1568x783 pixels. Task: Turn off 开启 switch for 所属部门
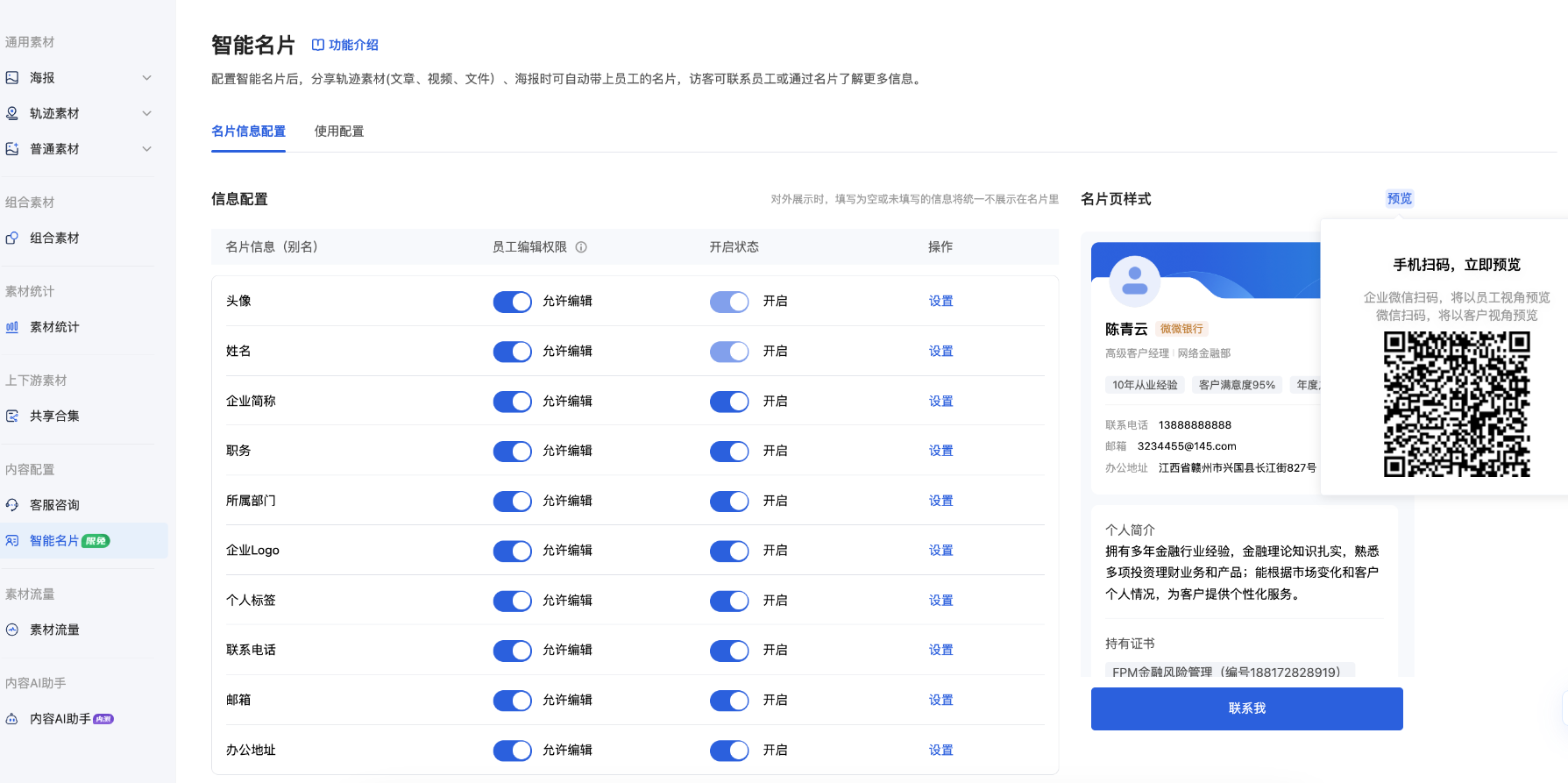(729, 502)
